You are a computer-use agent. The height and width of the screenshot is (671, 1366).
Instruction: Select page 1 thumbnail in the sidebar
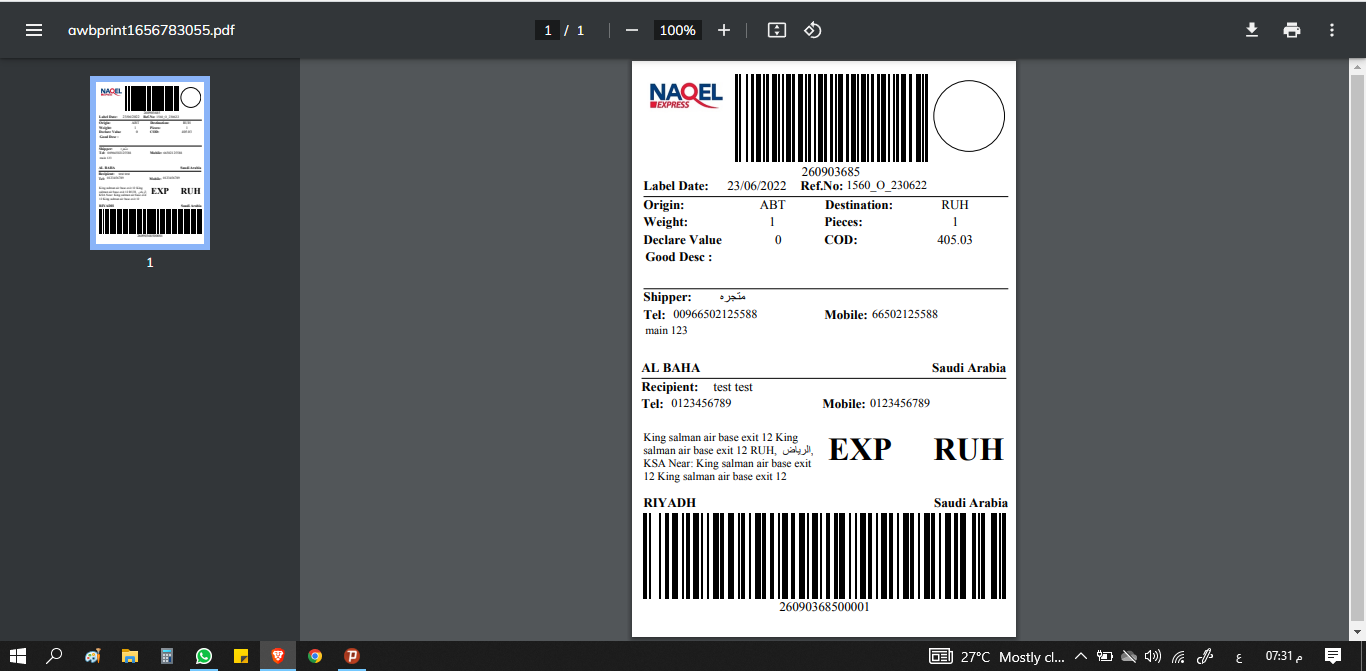150,163
